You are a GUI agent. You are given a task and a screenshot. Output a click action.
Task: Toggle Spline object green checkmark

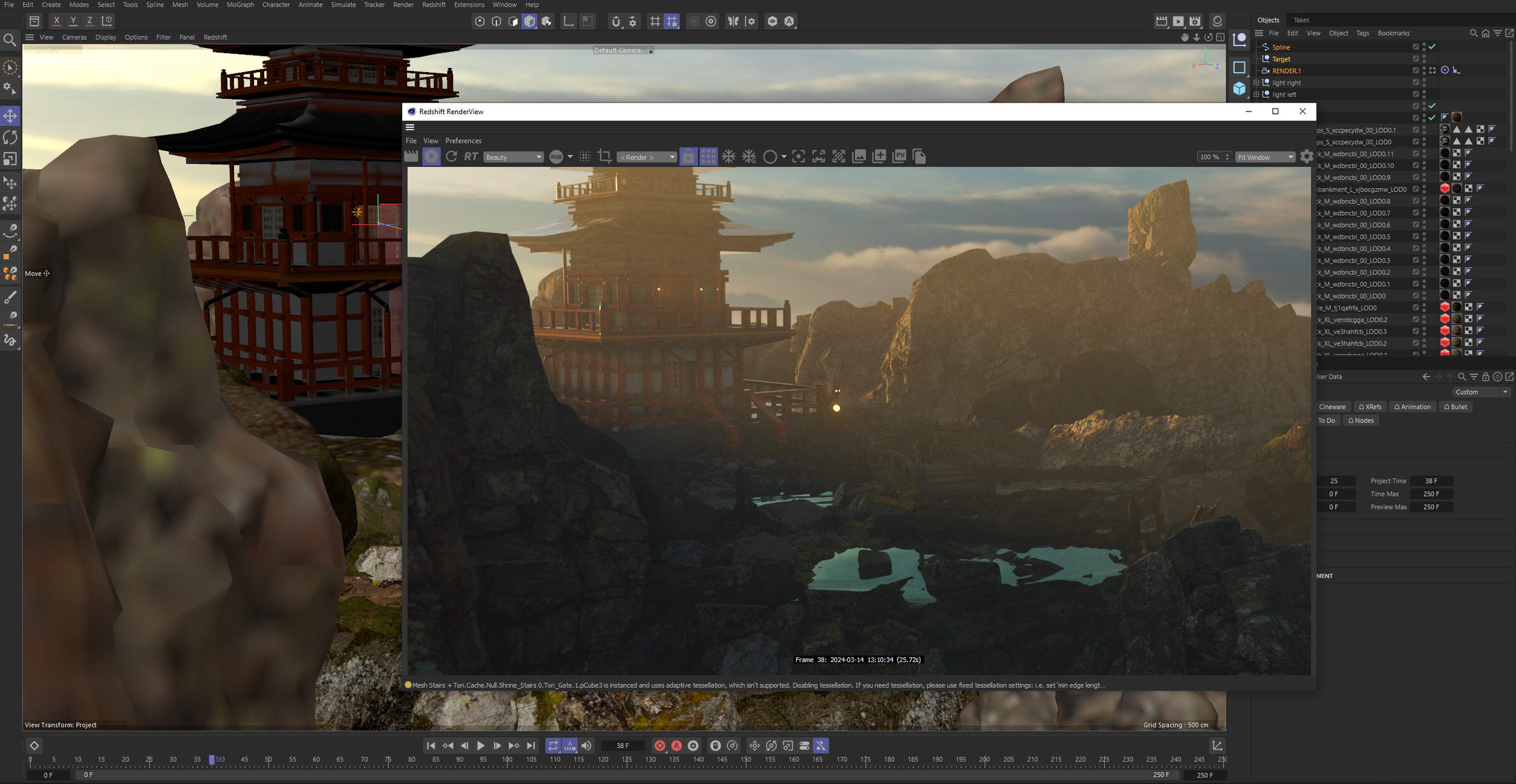click(1432, 47)
